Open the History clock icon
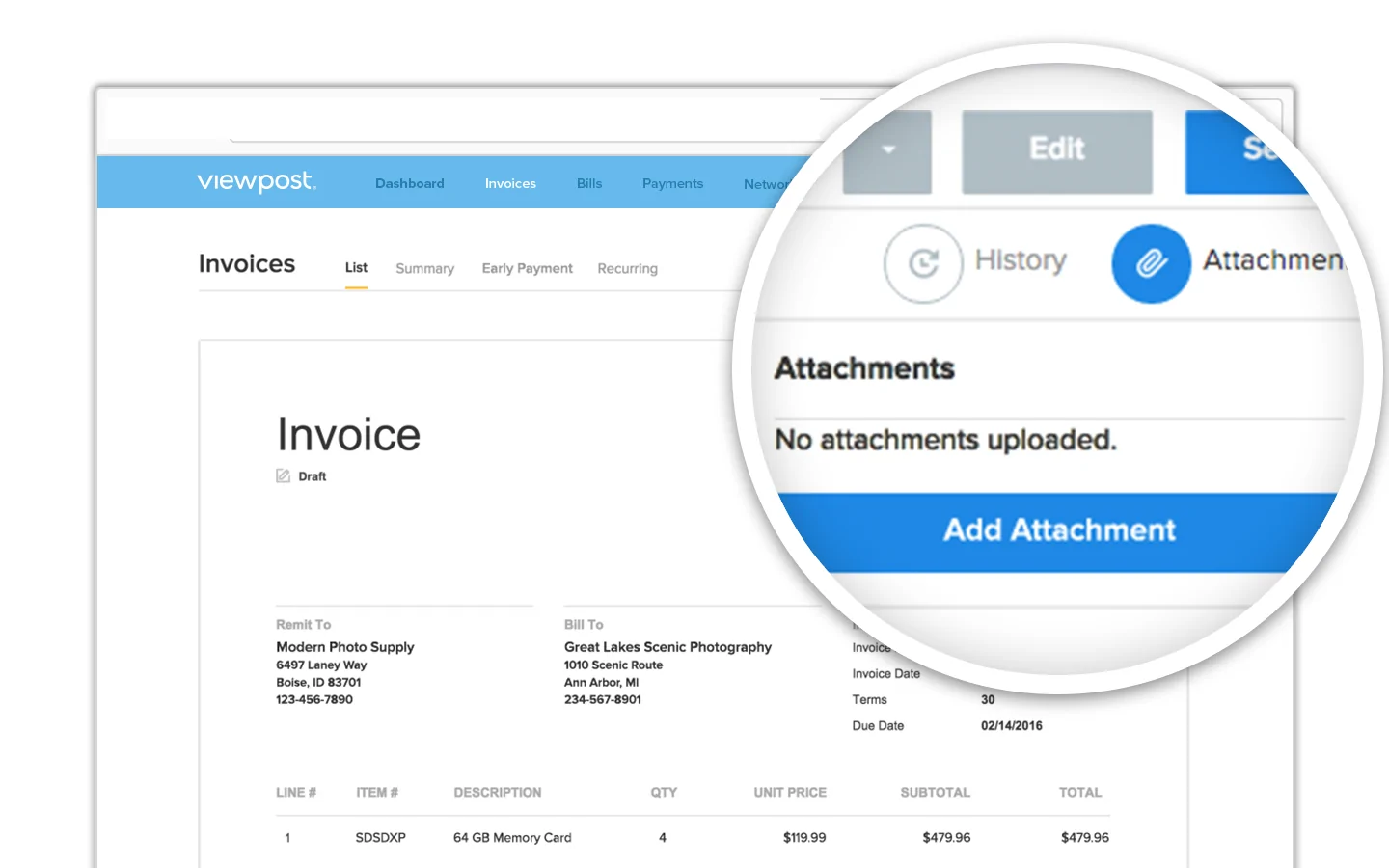 pyautogui.click(x=923, y=263)
